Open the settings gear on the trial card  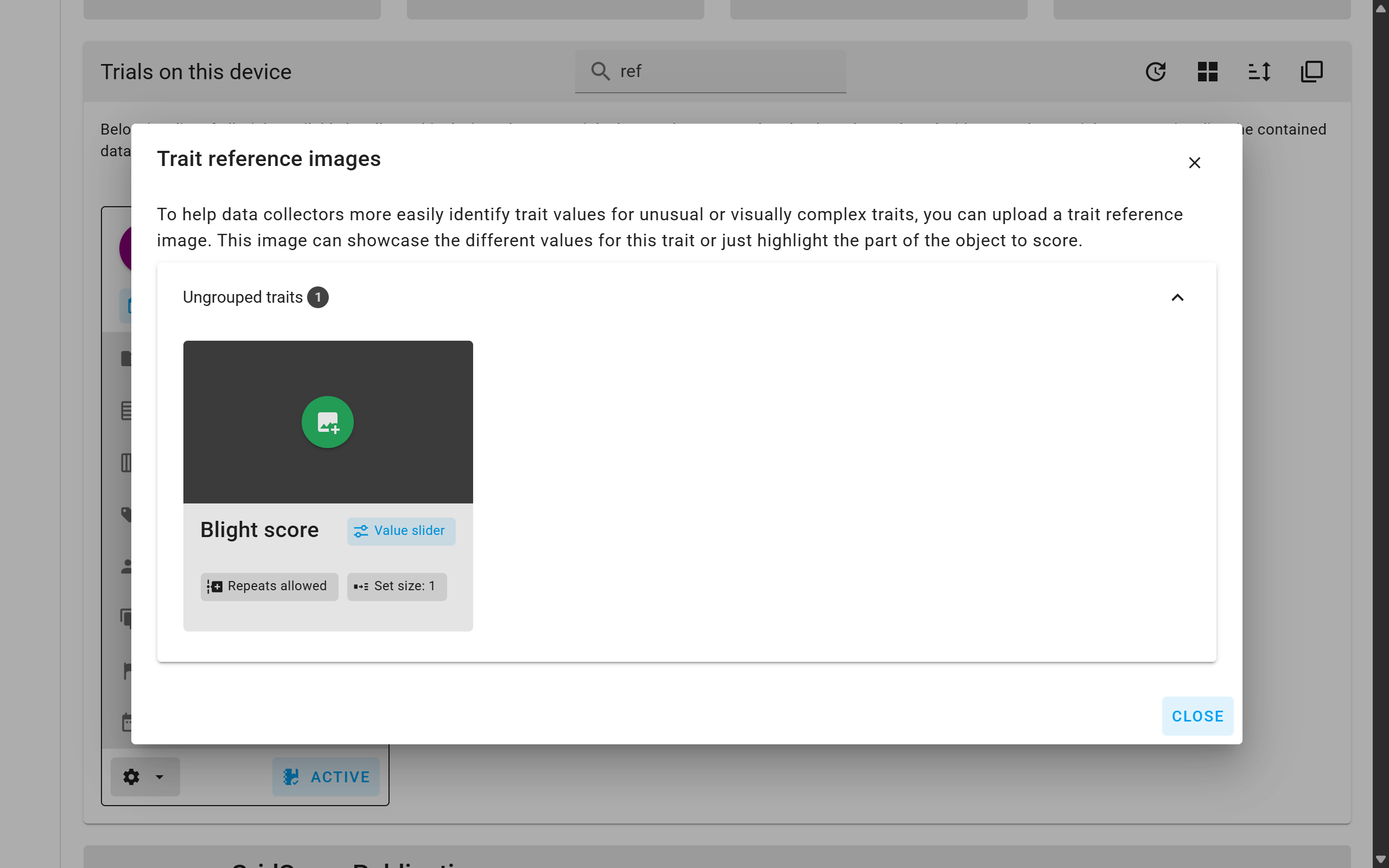point(131,777)
